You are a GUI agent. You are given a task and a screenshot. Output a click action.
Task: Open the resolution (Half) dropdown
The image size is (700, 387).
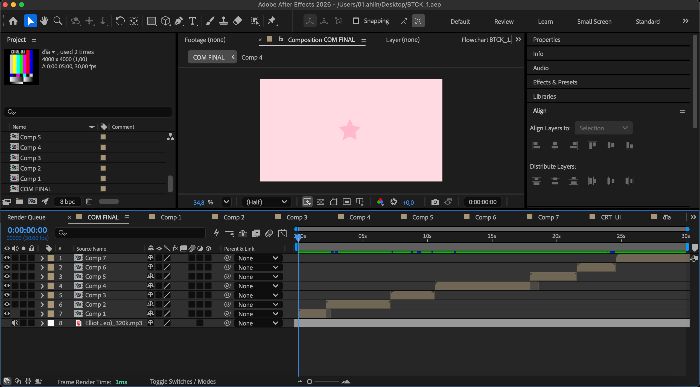tap(267, 202)
